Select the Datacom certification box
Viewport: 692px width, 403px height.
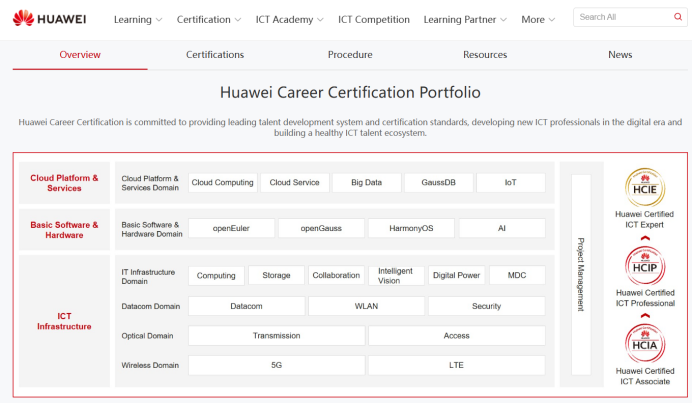(x=246, y=306)
